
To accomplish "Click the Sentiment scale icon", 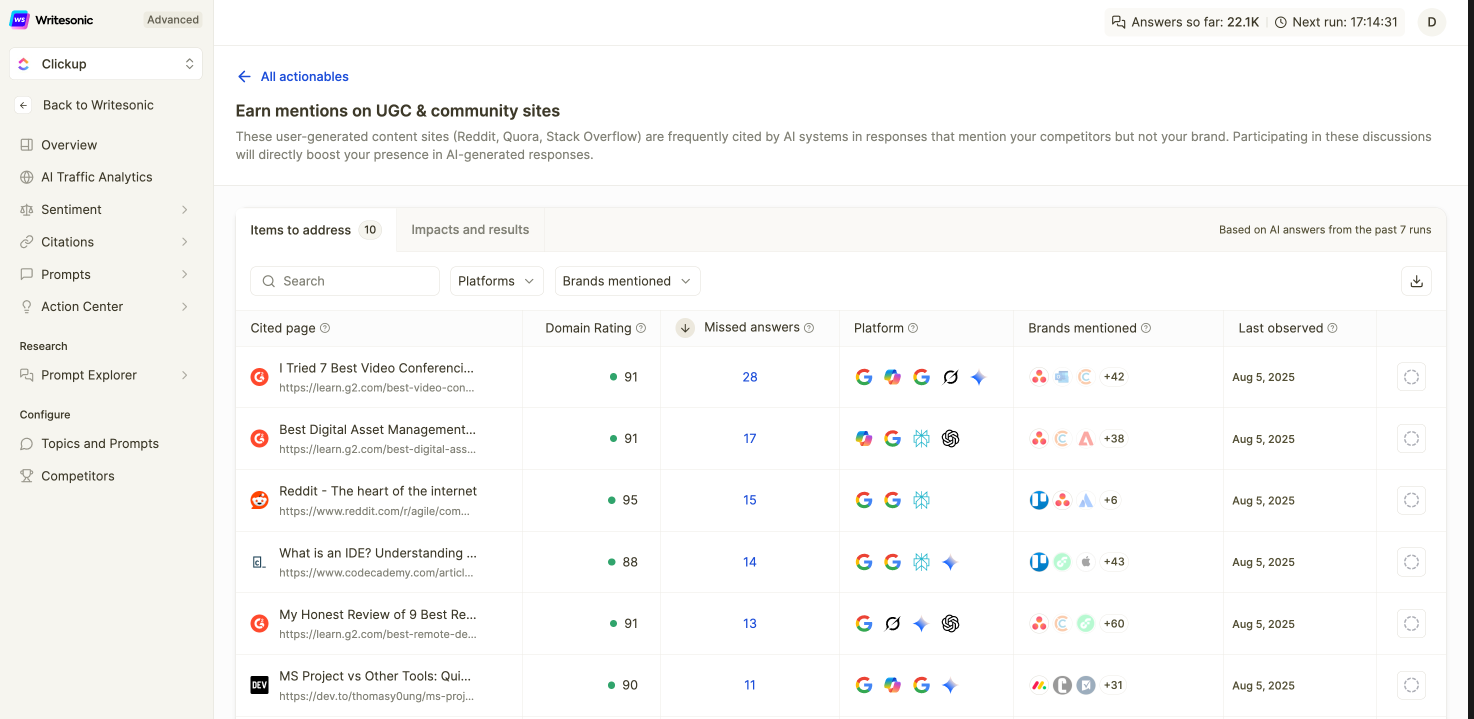I will pyautogui.click(x=27, y=210).
